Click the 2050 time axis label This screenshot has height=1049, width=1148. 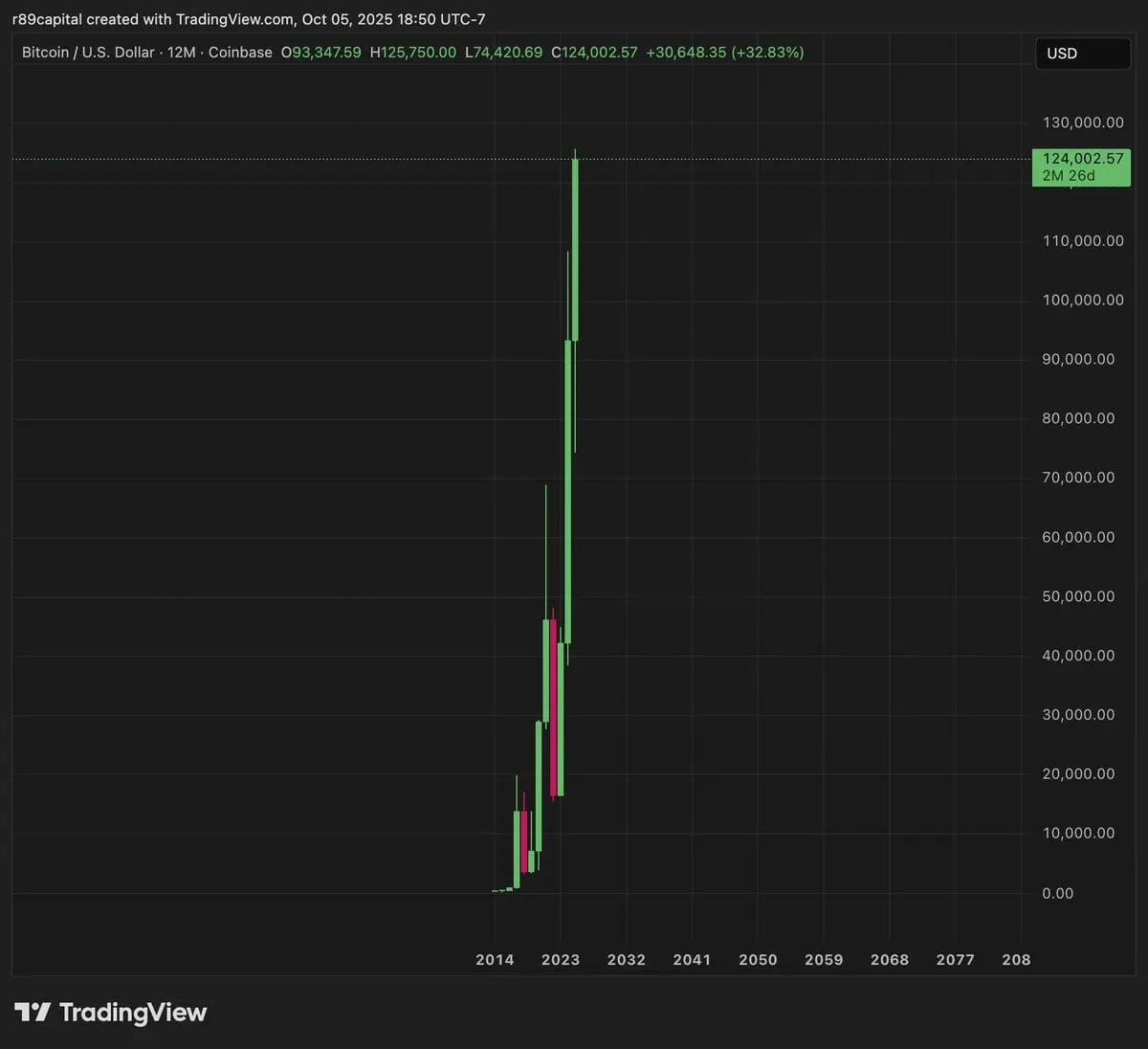(x=758, y=959)
